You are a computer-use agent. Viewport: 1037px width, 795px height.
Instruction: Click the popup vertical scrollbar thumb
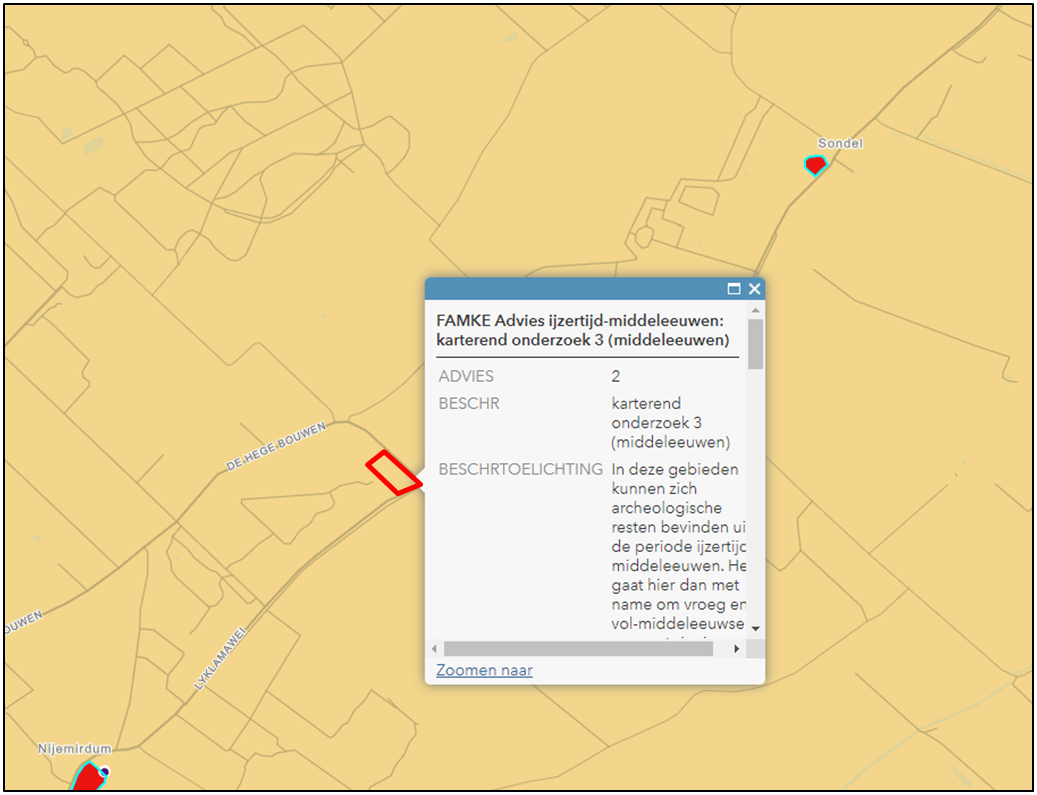click(755, 344)
